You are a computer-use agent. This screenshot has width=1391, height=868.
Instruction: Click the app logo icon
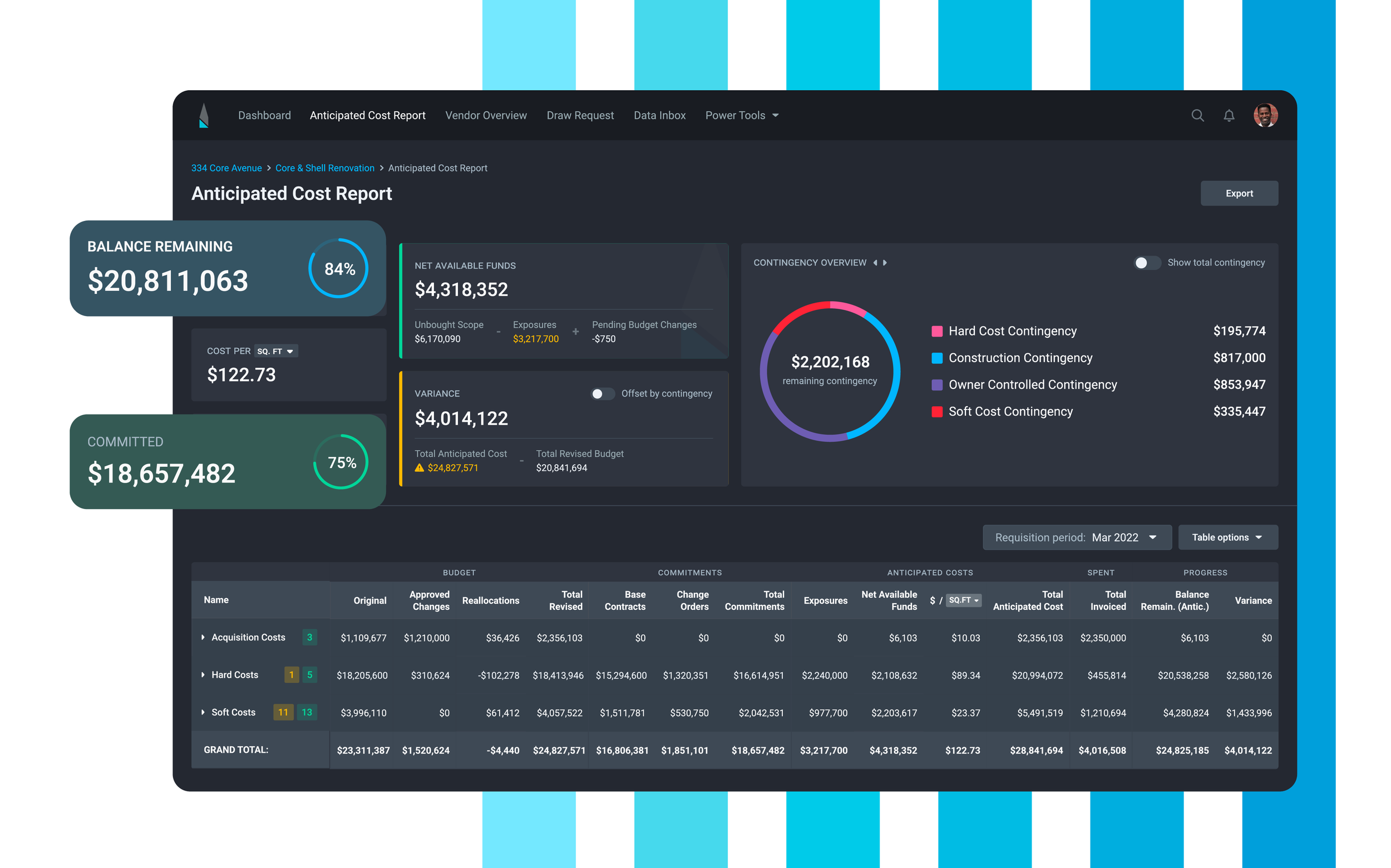coord(204,115)
